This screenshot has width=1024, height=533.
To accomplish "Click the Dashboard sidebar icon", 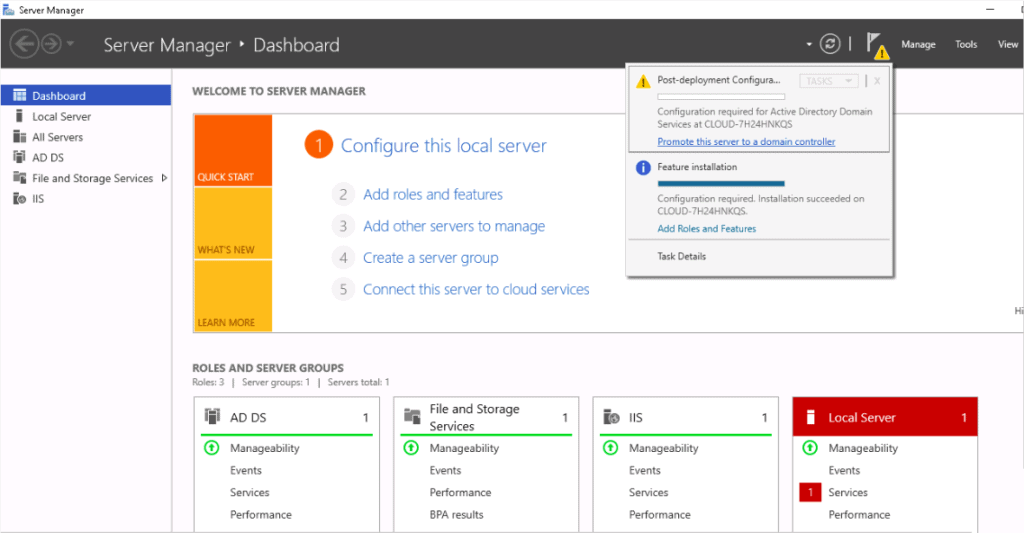I will coord(20,95).
